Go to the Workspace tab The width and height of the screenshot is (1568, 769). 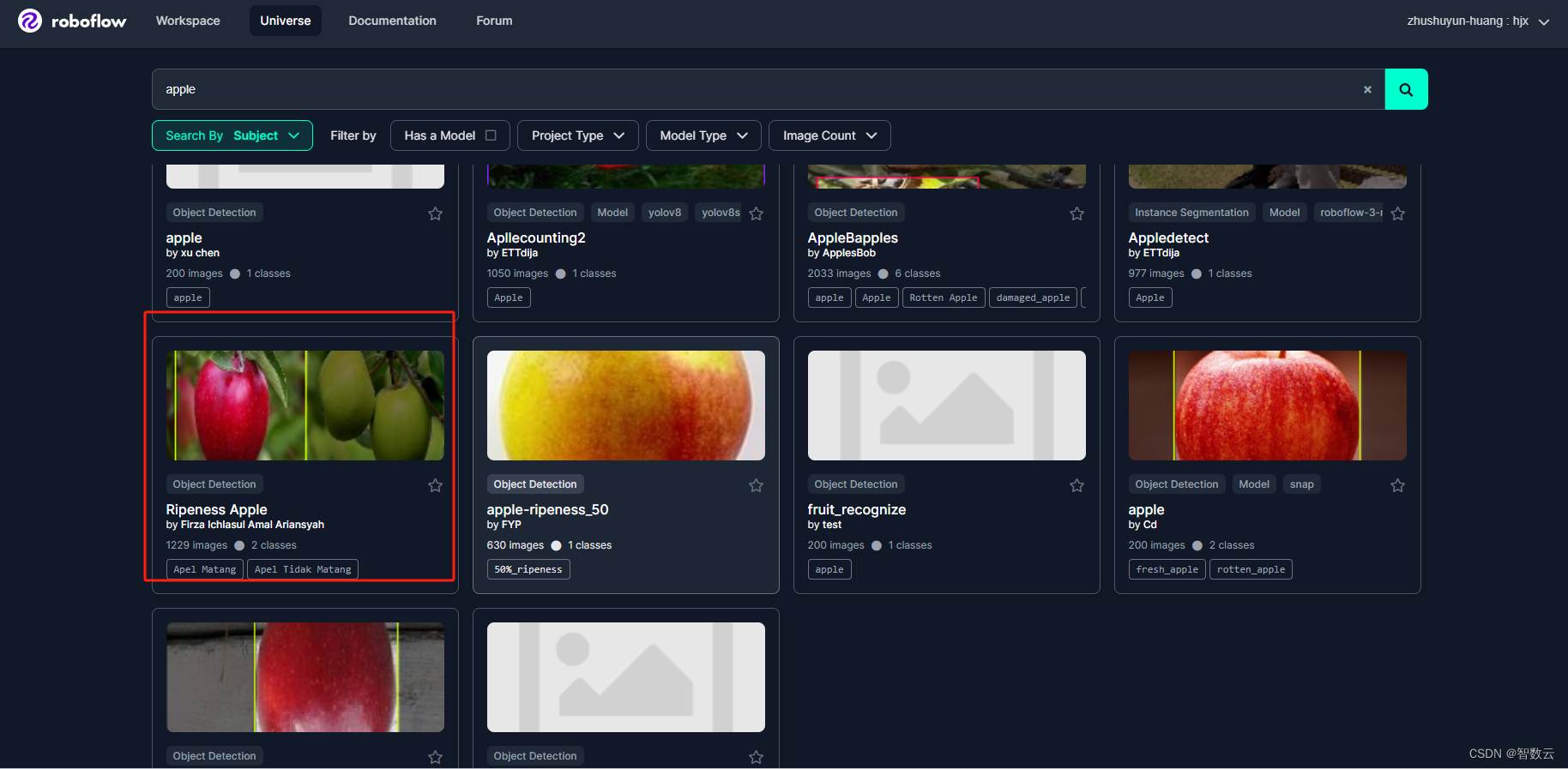pos(188,21)
